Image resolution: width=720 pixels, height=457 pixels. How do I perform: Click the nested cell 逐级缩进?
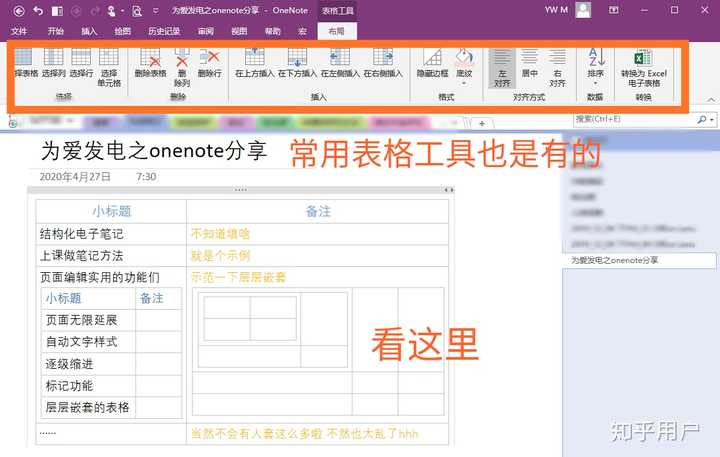89,364
